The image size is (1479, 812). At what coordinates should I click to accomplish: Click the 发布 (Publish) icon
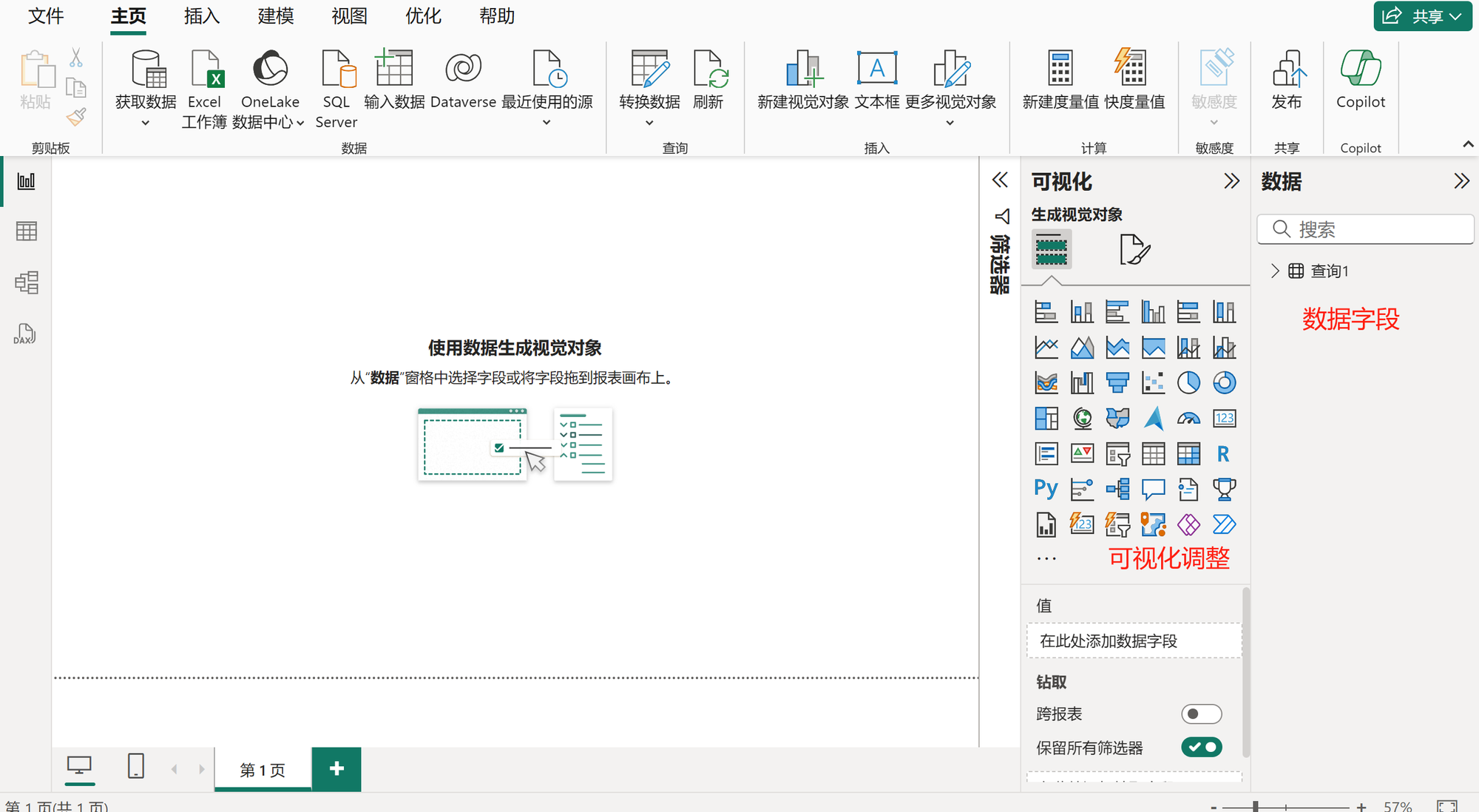[1287, 80]
